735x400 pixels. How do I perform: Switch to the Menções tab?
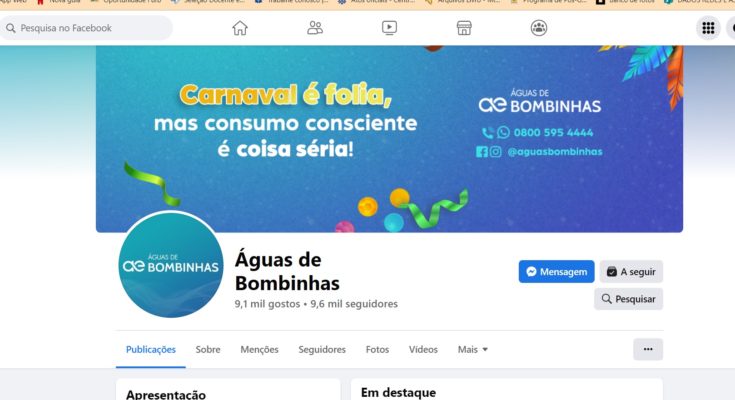(259, 349)
